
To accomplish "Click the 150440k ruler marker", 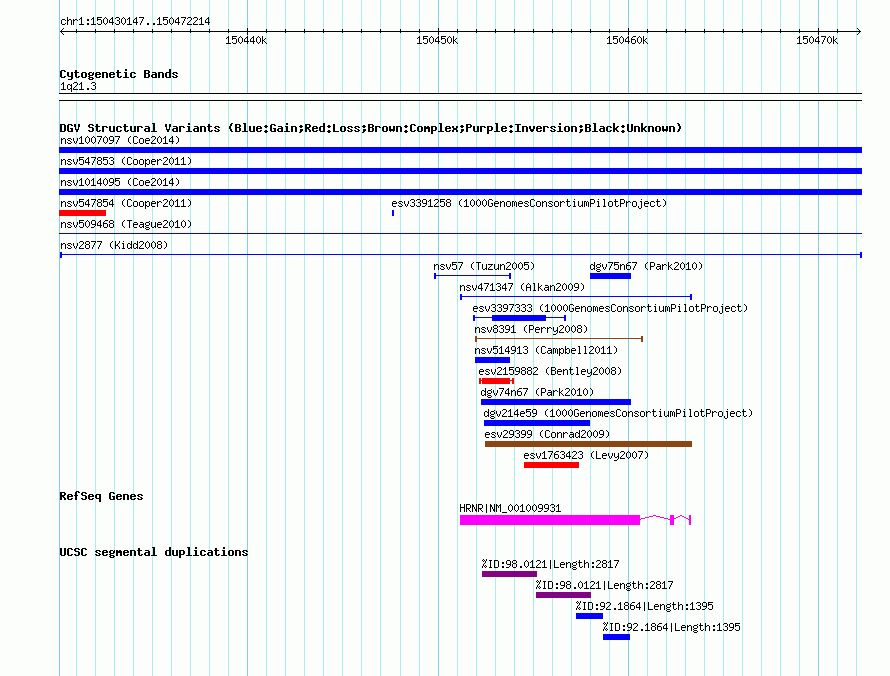I will [246, 40].
